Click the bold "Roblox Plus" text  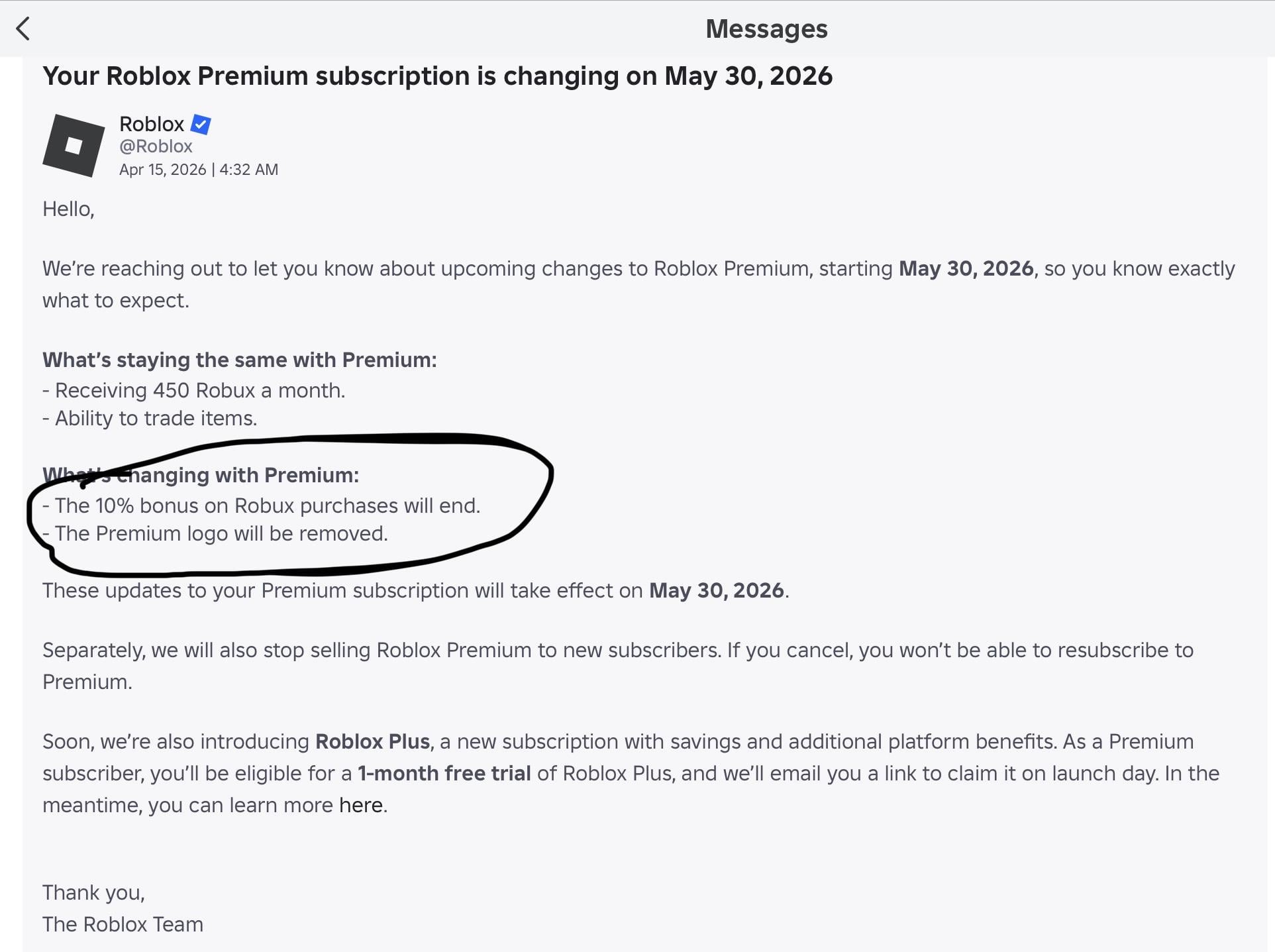click(x=372, y=741)
